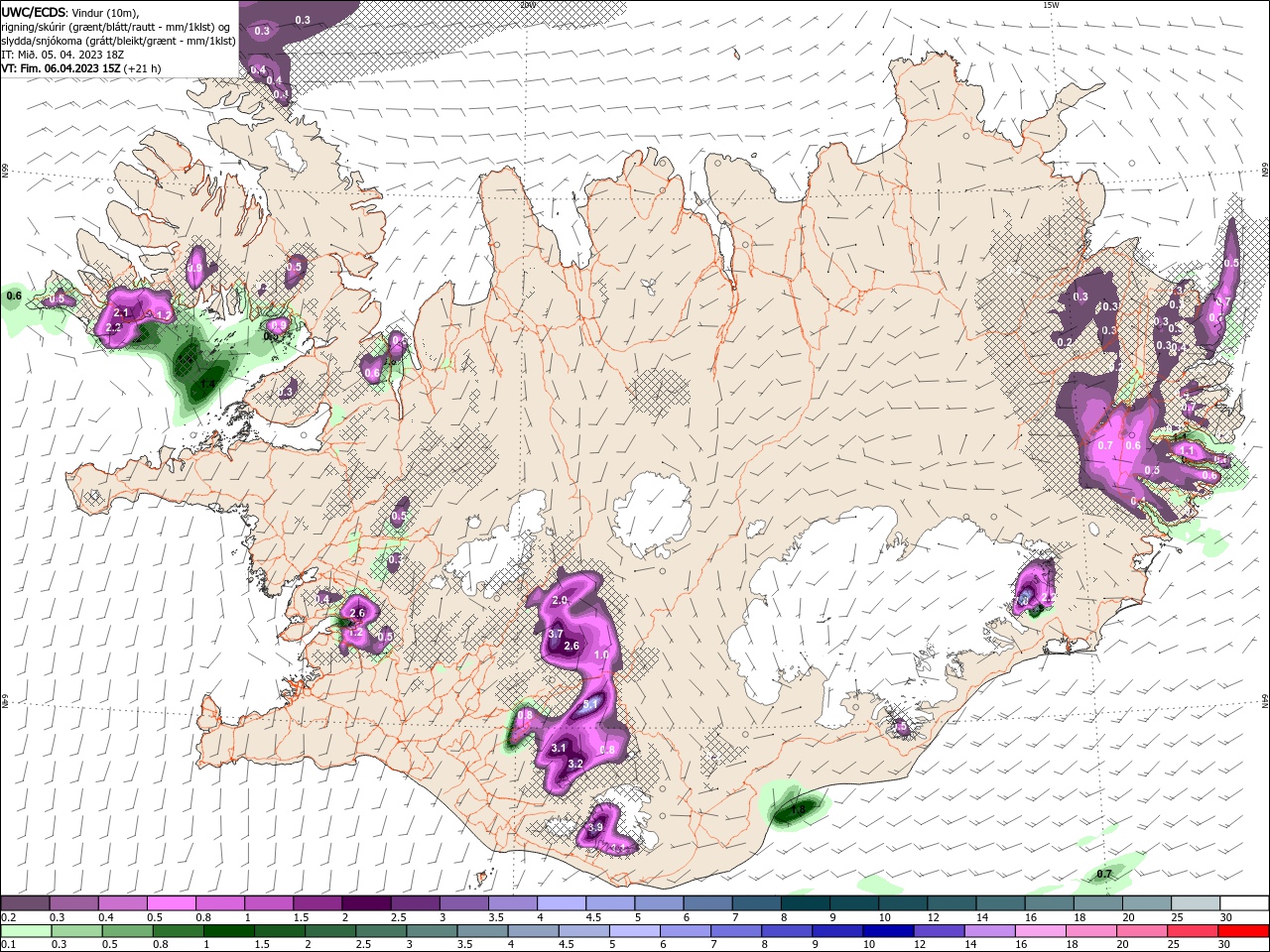Screen dimensions: 1270x952
Task: Click bottom legend swatch between 0.1 and 0.3
Action: pos(27,931)
